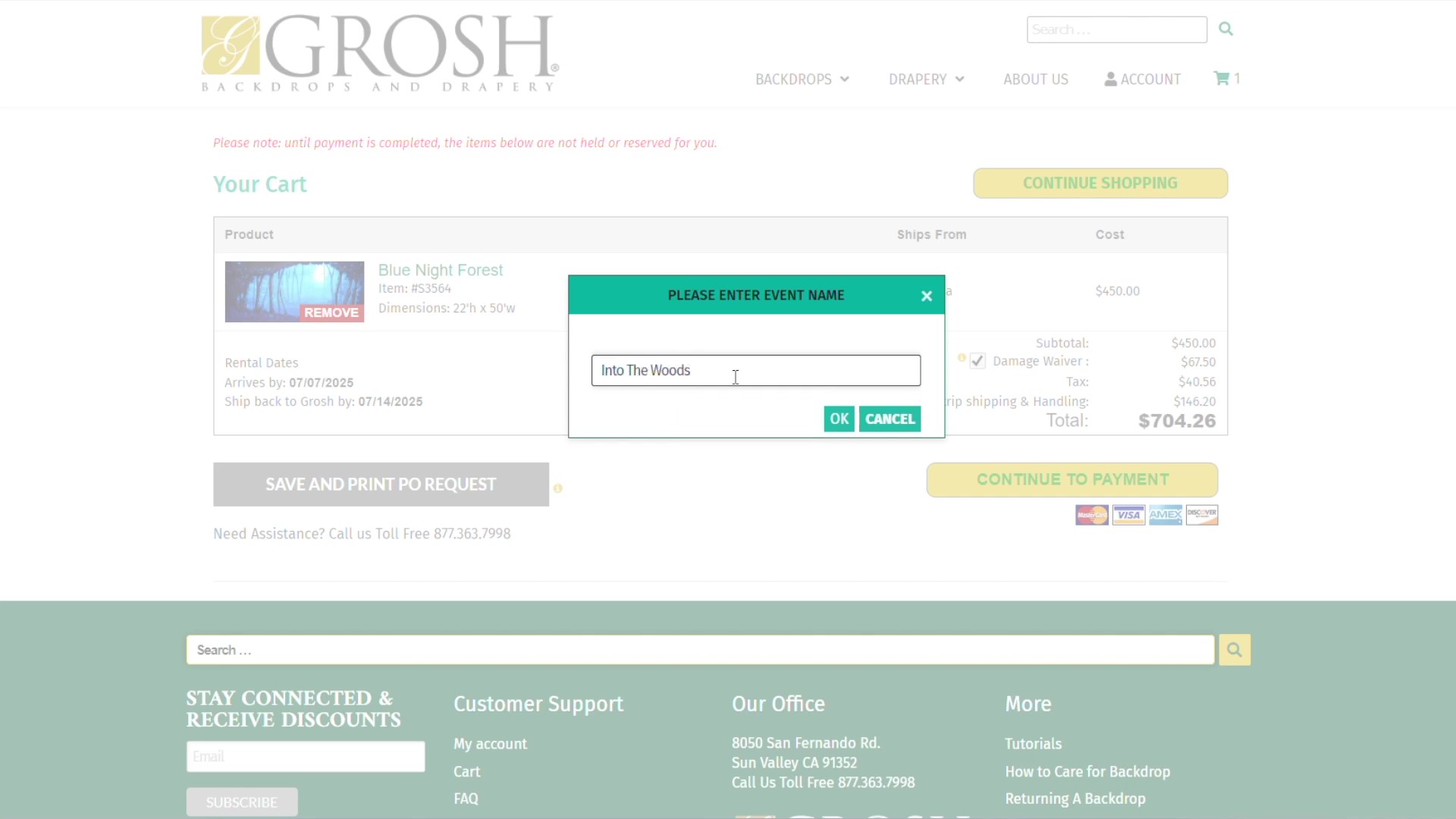Expand the Drapery dropdown menu
This screenshot has height=819, width=1456.
[926, 80]
